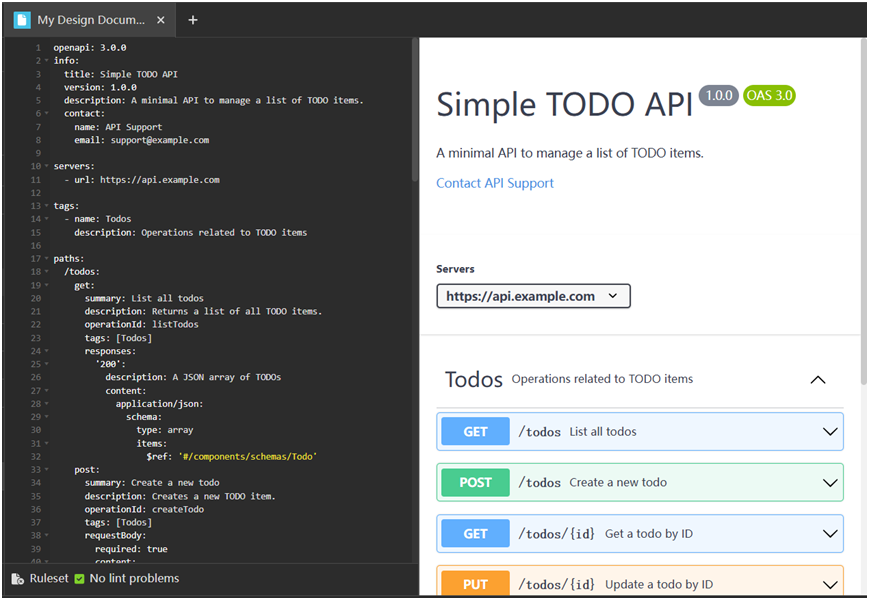
Task: Expand the PUT /todos/{id} operation chevron
Action: click(830, 584)
